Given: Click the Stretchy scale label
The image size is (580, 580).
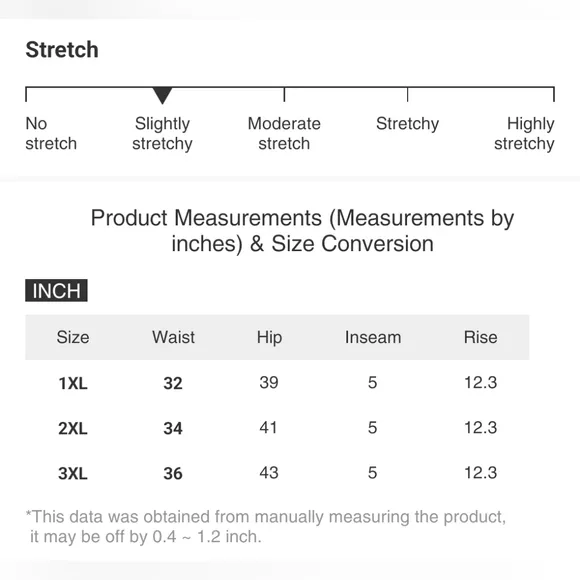Looking at the screenshot, I should 408,124.
